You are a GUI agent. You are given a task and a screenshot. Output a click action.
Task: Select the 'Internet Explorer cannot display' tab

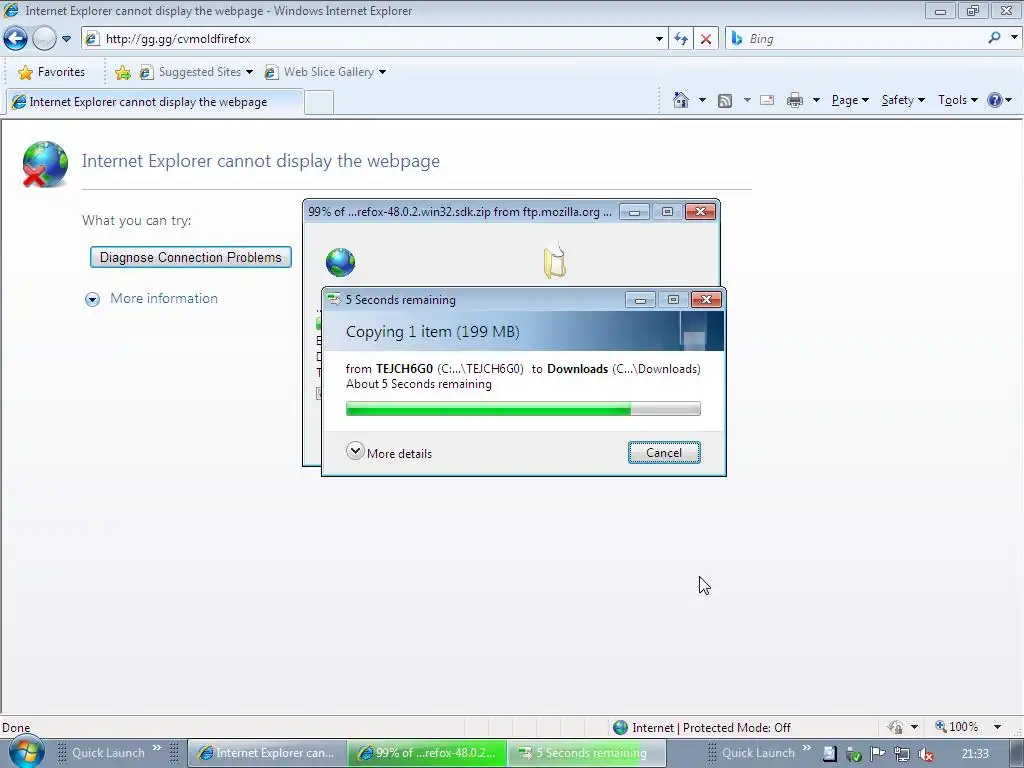coord(154,102)
